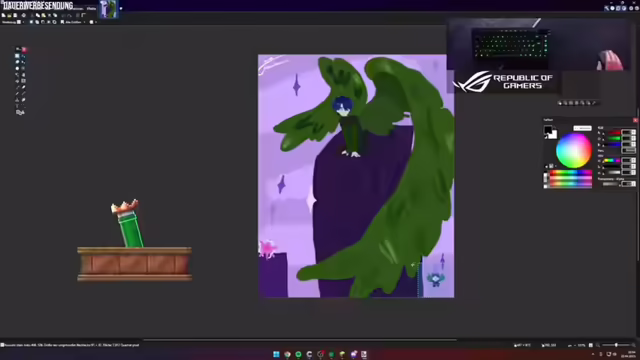Click the Open file toolbar icon

(x=9, y=15)
